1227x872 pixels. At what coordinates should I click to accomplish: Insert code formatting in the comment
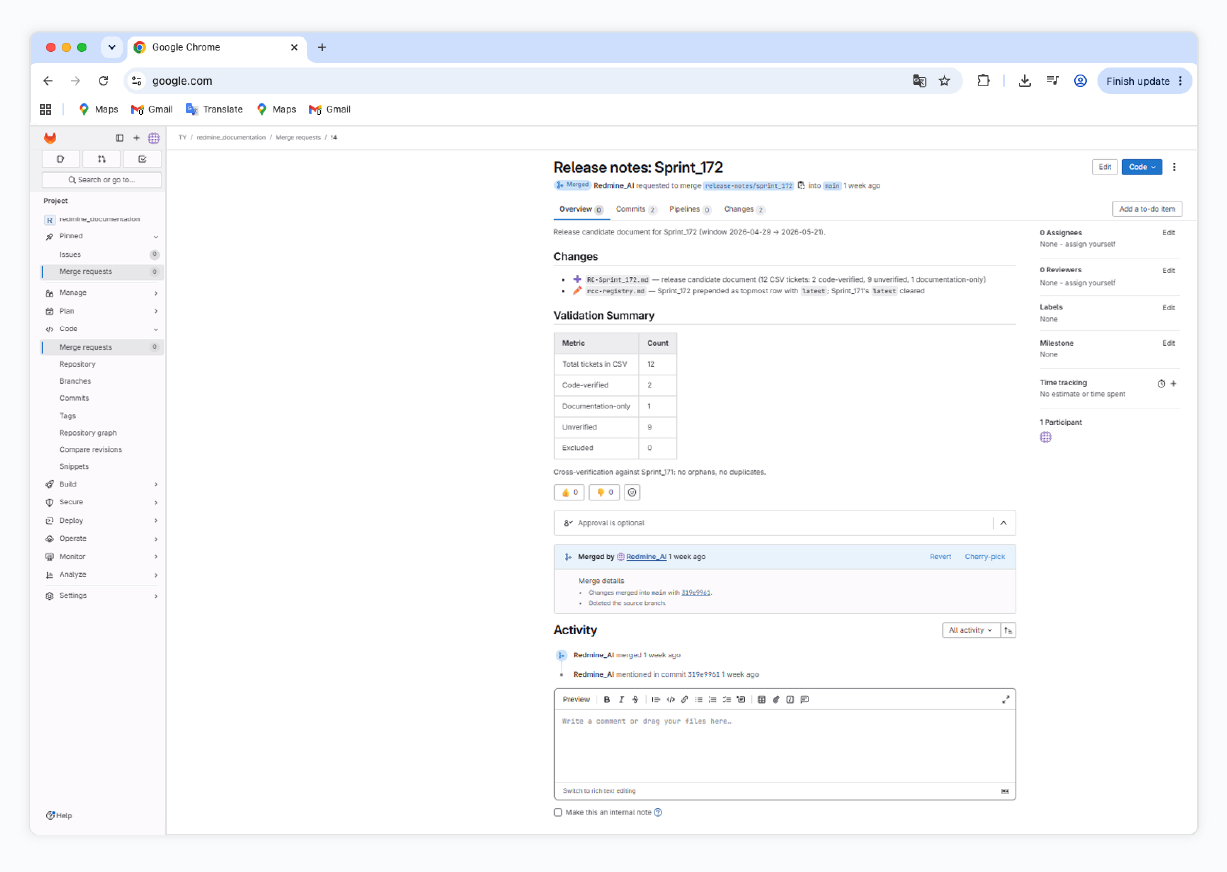pos(671,700)
